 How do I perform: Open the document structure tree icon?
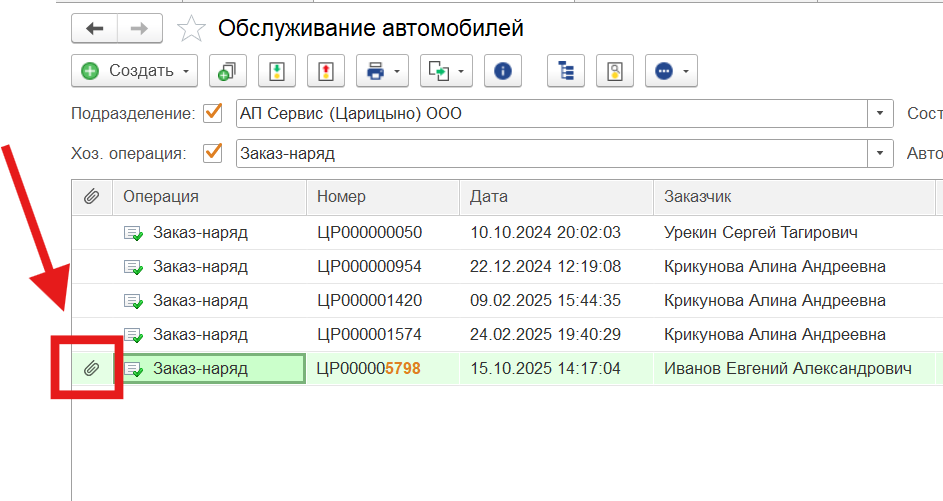click(x=567, y=71)
